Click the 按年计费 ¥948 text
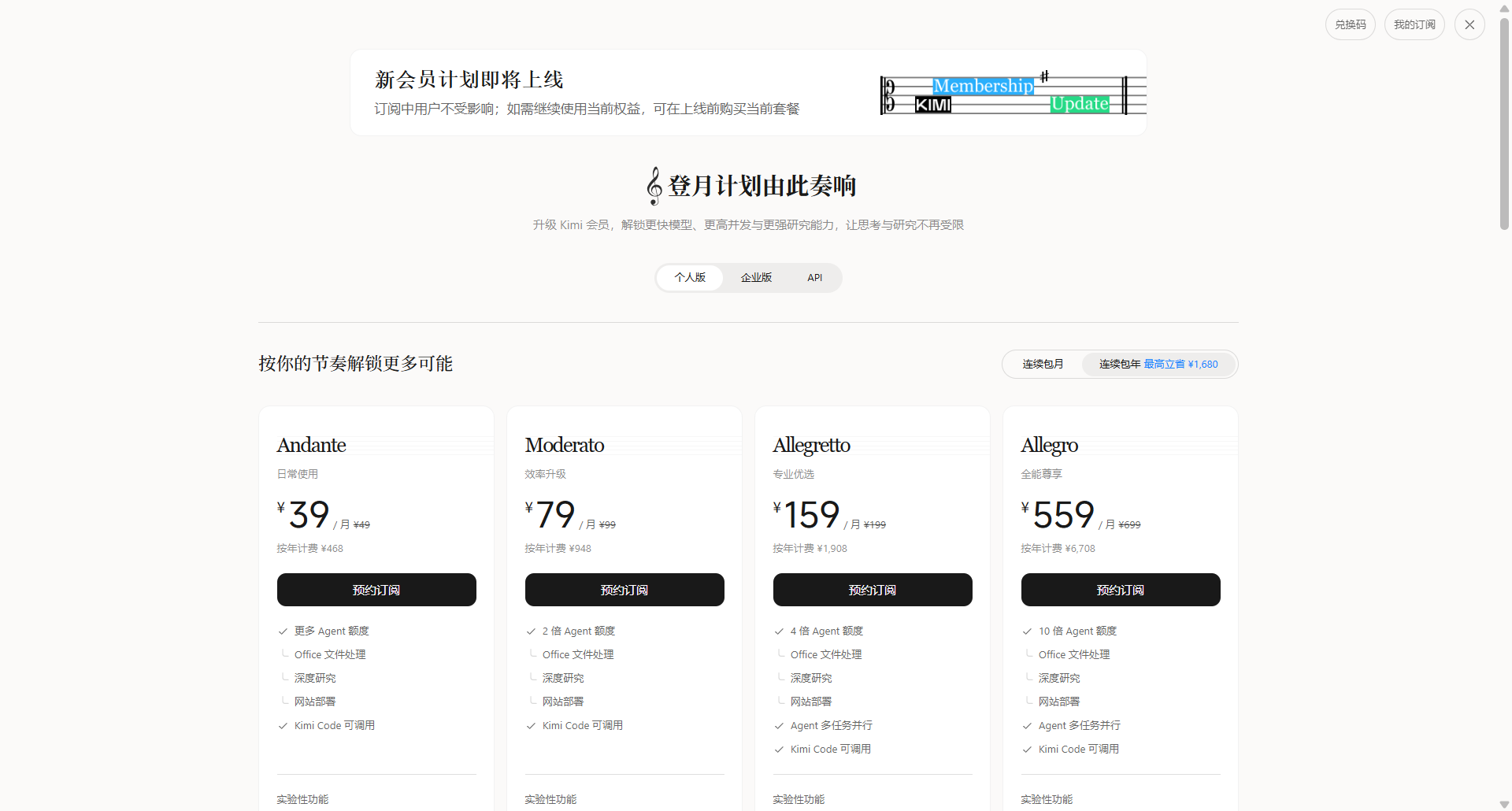This screenshot has height=811, width=1512. [x=558, y=548]
